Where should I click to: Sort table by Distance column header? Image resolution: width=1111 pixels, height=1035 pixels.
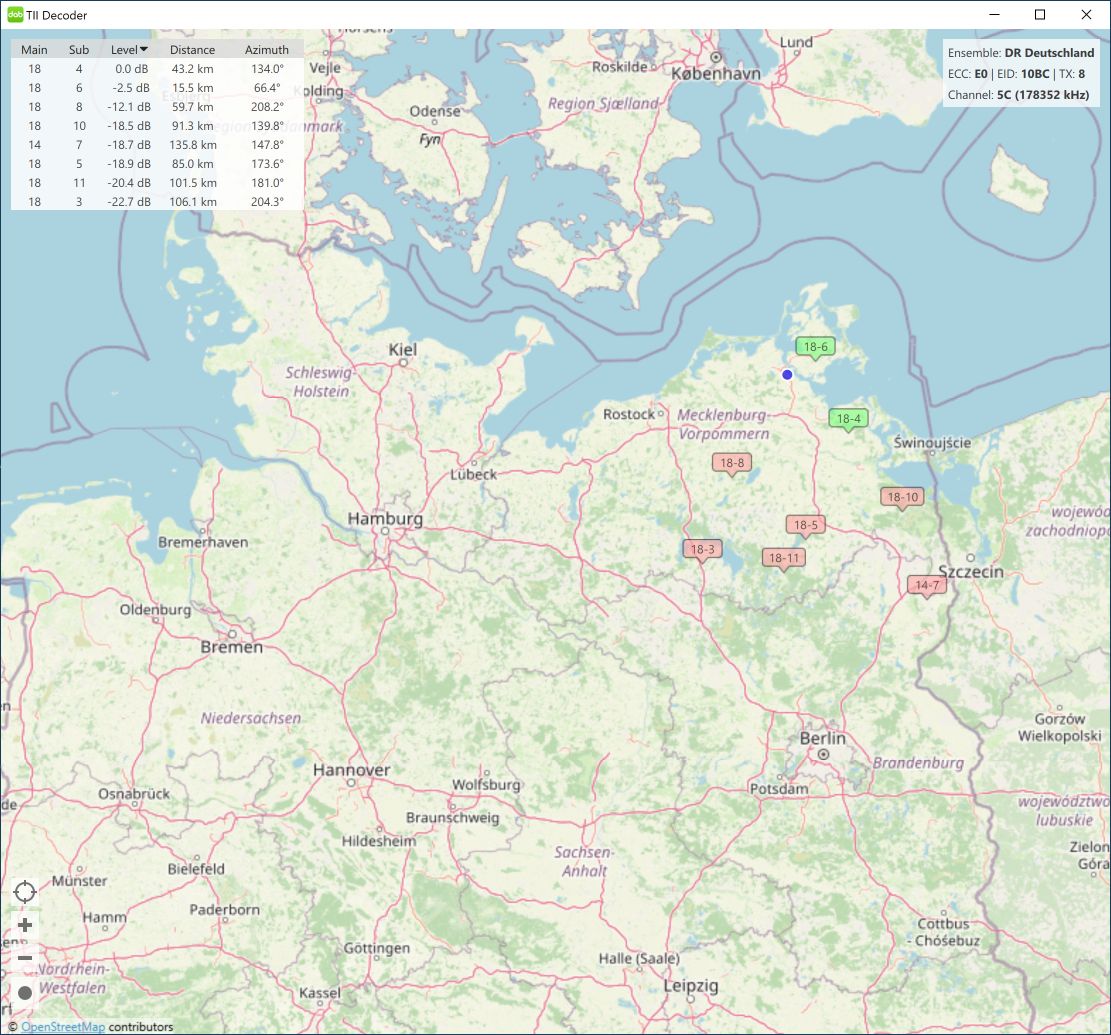[x=192, y=49]
